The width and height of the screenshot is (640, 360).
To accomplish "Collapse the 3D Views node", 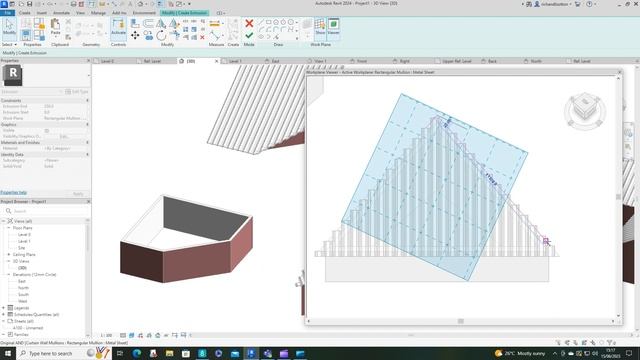I will click(9, 261).
